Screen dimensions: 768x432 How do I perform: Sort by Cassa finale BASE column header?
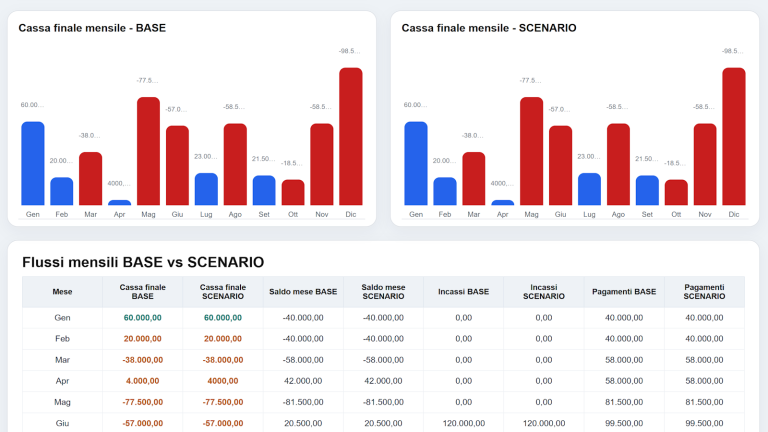(x=142, y=292)
